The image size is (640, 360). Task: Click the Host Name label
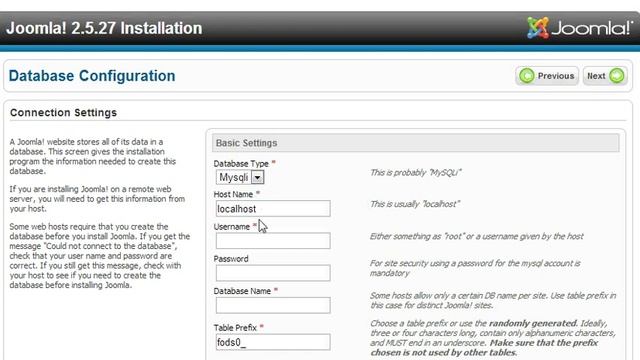(233, 194)
